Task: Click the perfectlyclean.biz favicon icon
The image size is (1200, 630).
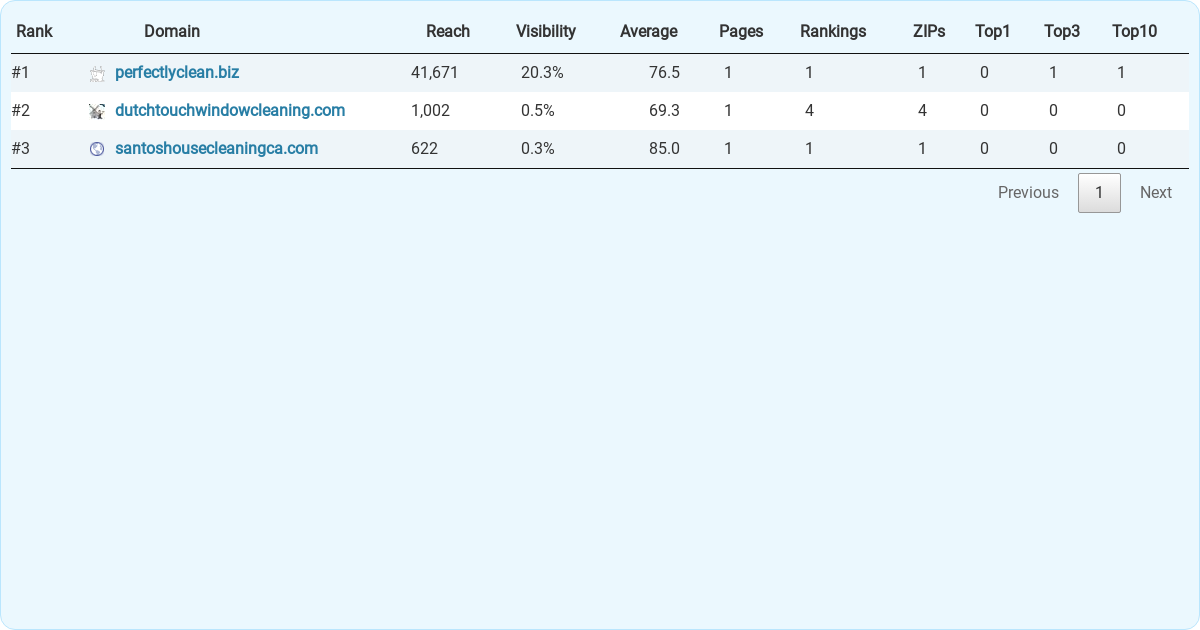Action: coord(97,73)
